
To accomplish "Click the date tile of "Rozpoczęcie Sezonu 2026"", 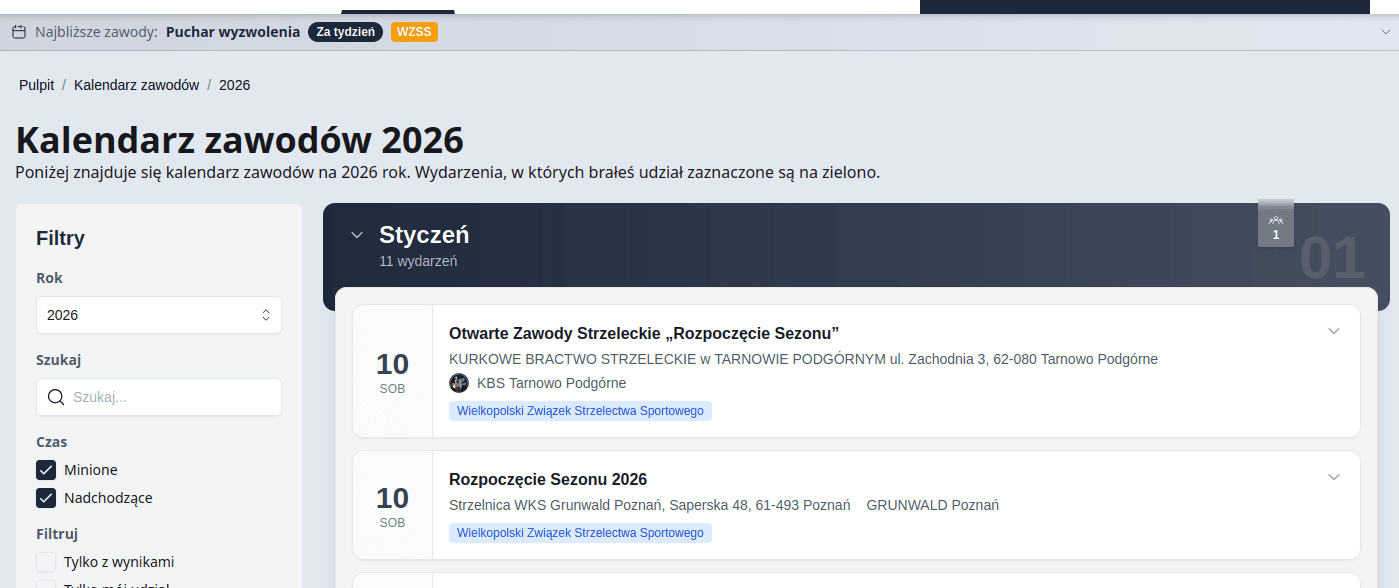I will tap(392, 505).
